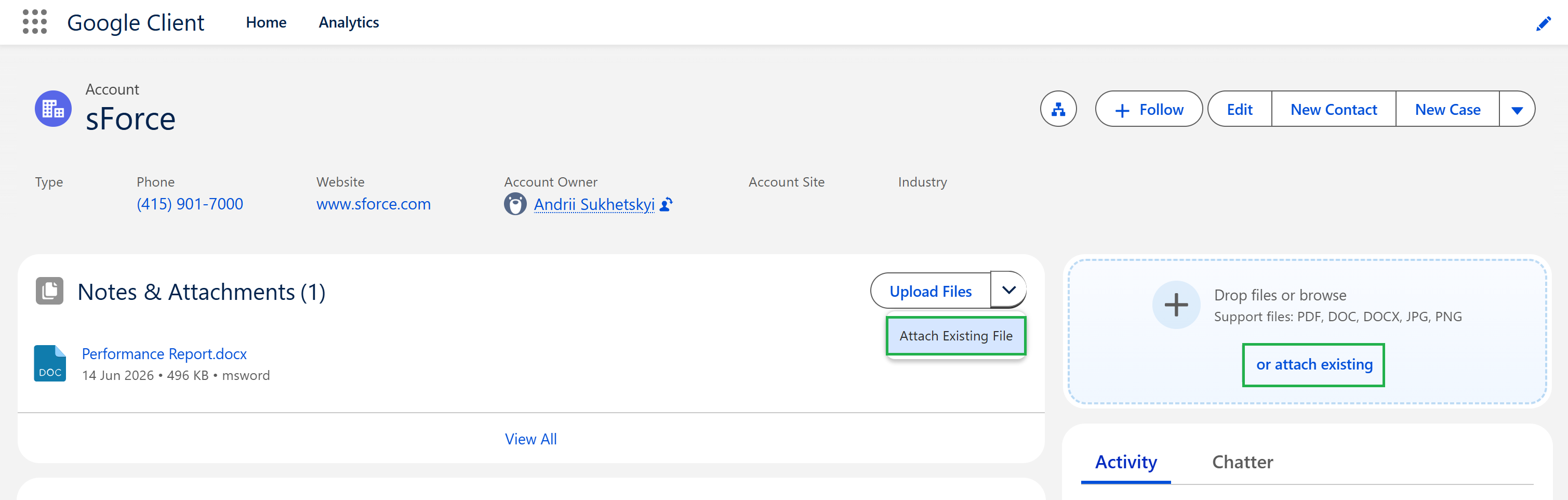Click the Notes & Attachments panel icon
The height and width of the screenshot is (500, 1568).
[x=49, y=291]
